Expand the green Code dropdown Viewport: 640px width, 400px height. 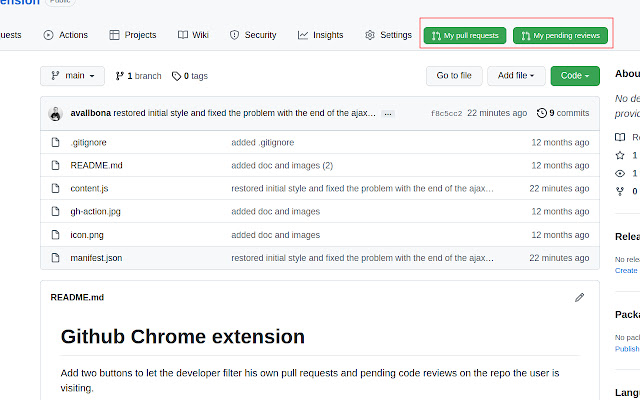[x=576, y=76]
